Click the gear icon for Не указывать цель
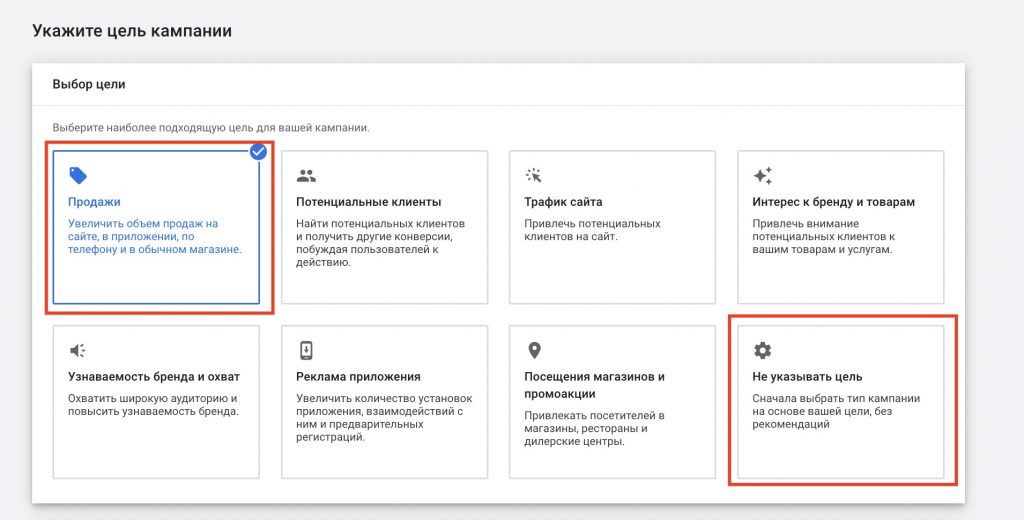This screenshot has height=520, width=1024. tap(762, 351)
